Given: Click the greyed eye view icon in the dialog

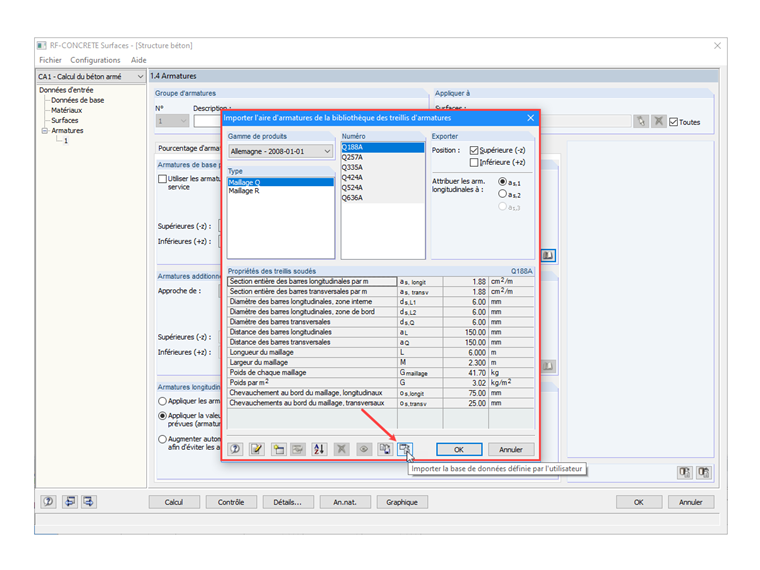Looking at the screenshot, I should click(x=364, y=449).
